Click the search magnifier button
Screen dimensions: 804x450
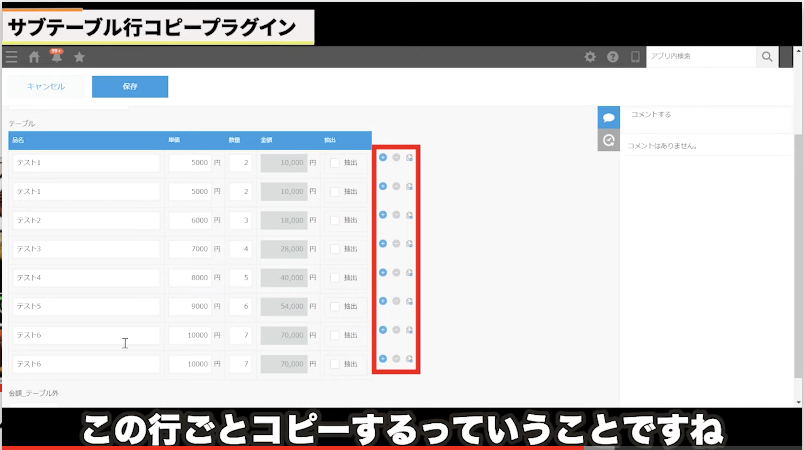click(767, 57)
